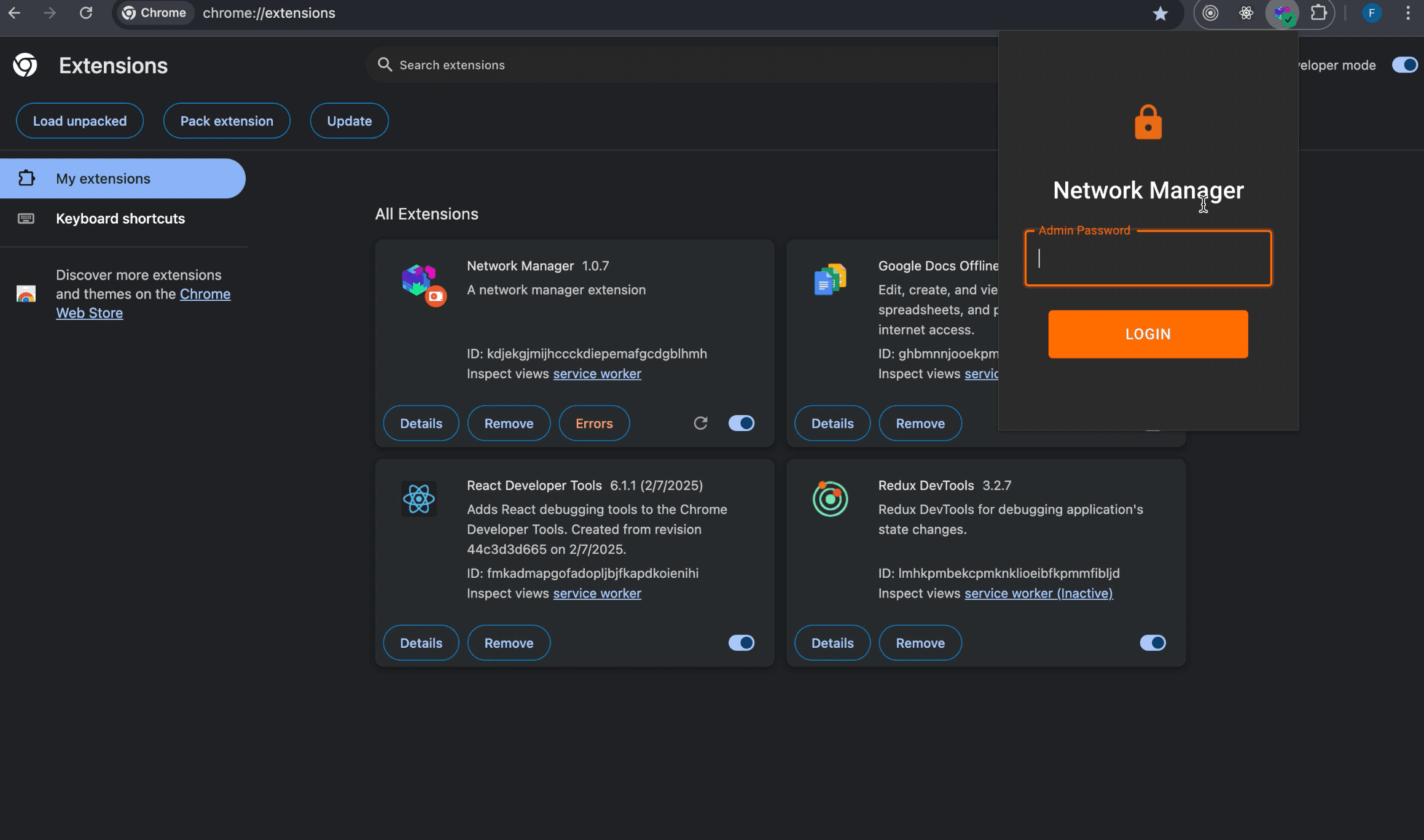The width and height of the screenshot is (1424, 840).
Task: Click Pack extension button
Action: tap(227, 121)
